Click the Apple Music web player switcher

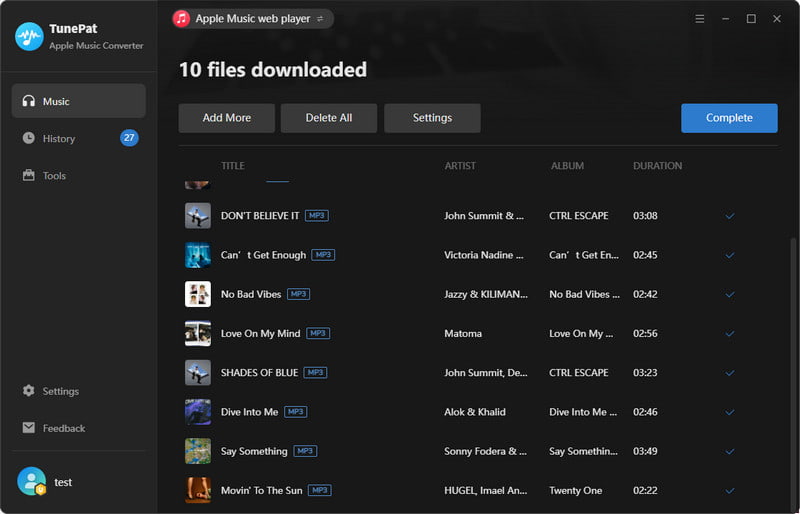point(253,19)
